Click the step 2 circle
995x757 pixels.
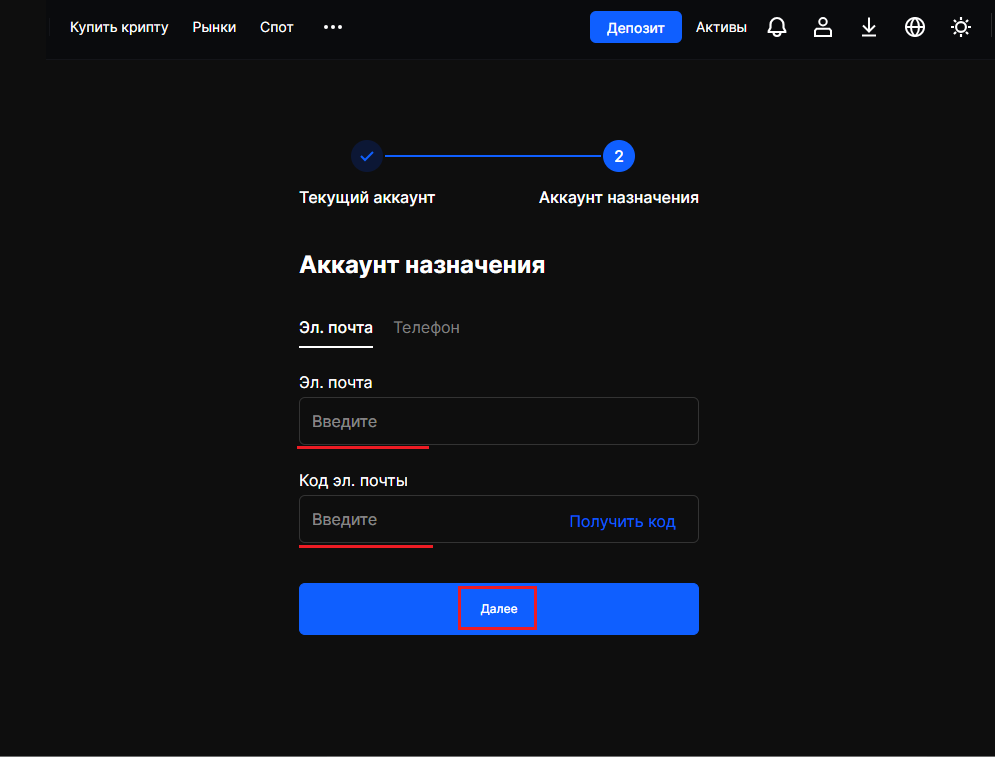click(619, 156)
